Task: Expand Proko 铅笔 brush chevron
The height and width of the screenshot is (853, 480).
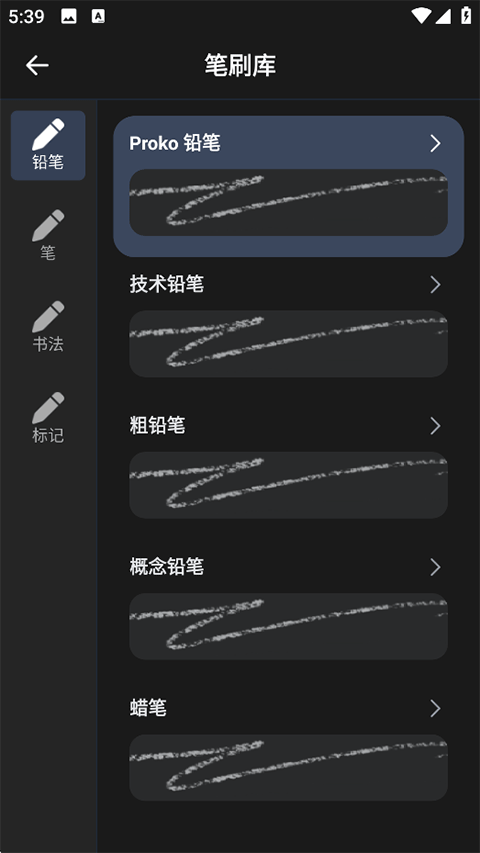Action: pos(435,144)
